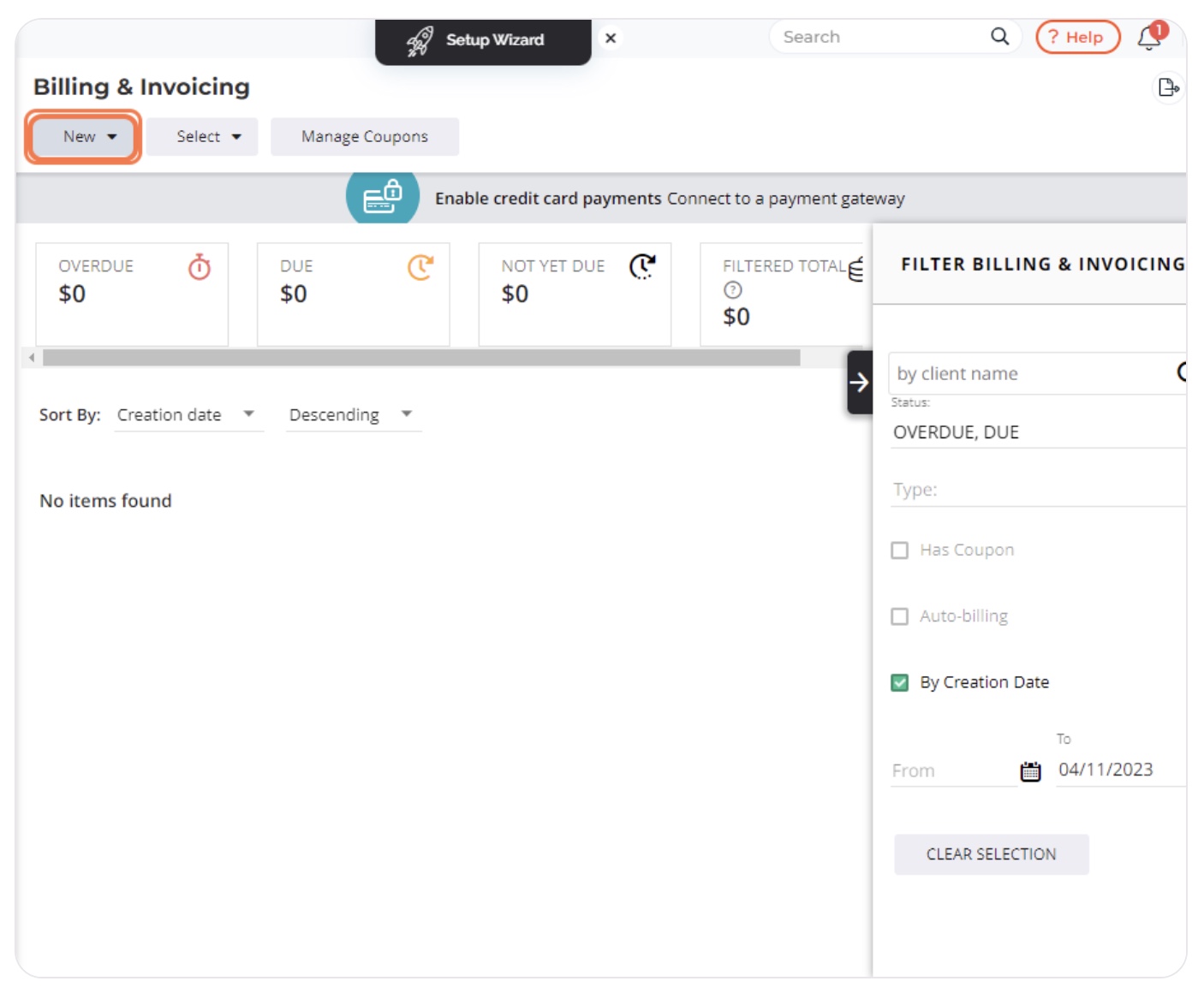
Task: Click the No items found text
Action: 105,501
